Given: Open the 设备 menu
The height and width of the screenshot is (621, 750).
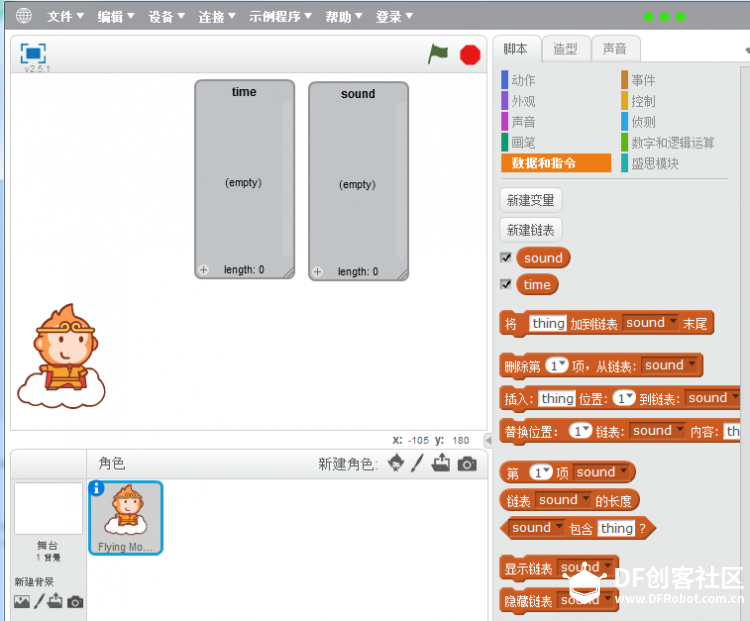Looking at the screenshot, I should [x=166, y=17].
